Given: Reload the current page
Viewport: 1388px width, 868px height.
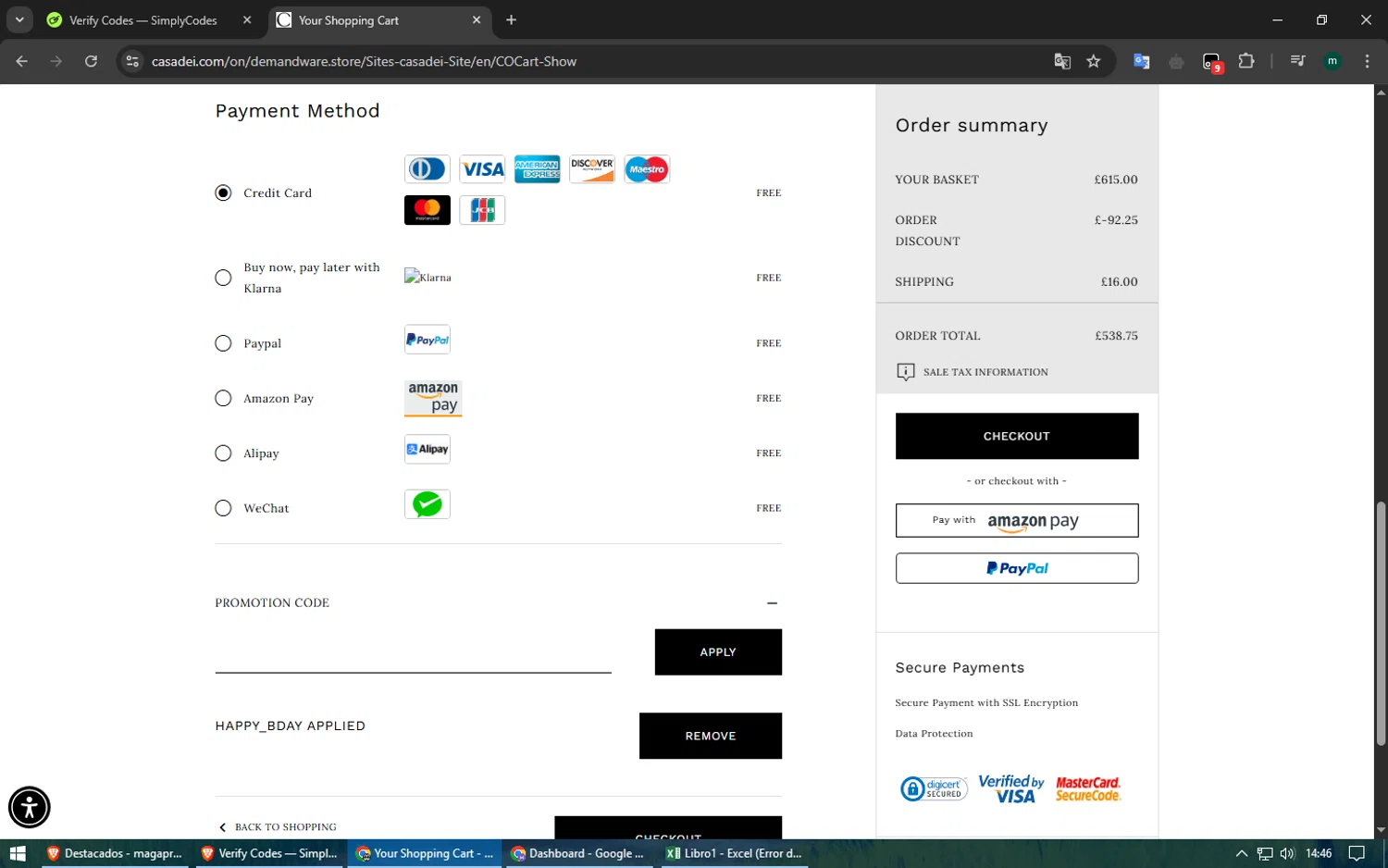Looking at the screenshot, I should click(91, 61).
